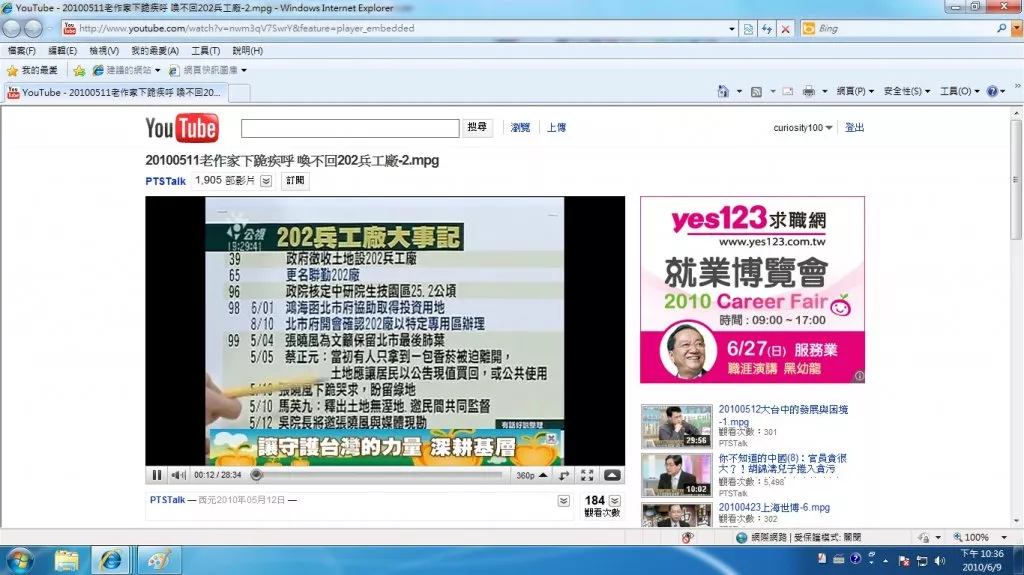Click the YouTube search input box
Image resolution: width=1024 pixels, height=575 pixels.
click(350, 128)
